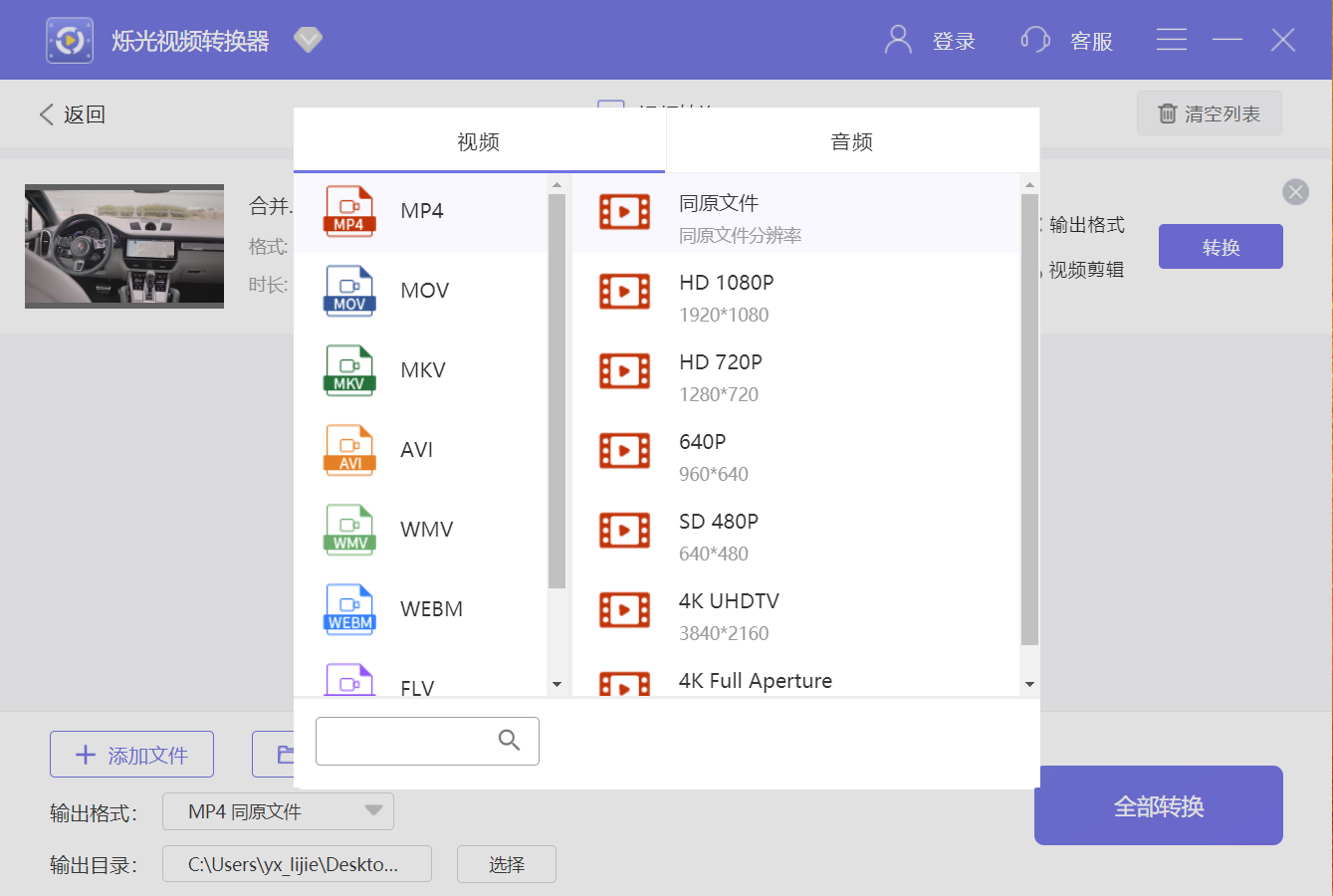Screen dimensions: 1333x896
Task: Choose the WEBM format icon
Action: 349,609
